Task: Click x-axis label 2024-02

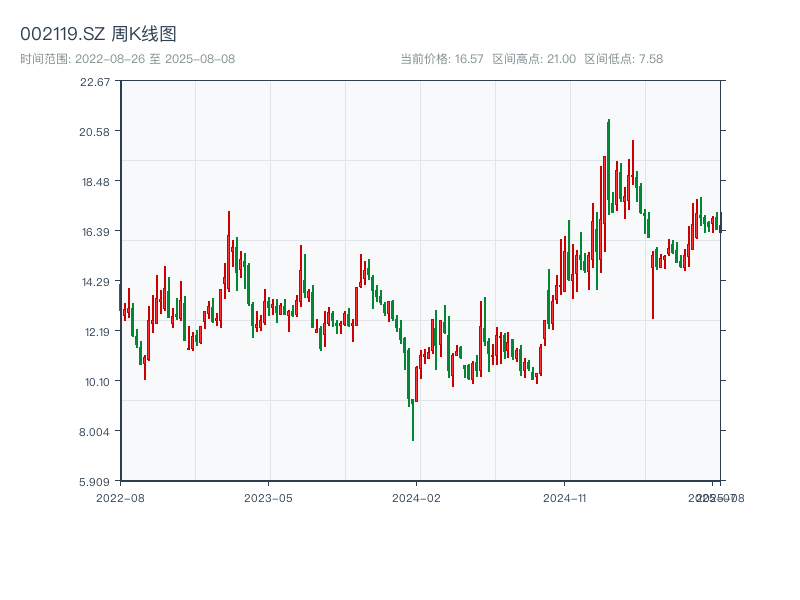Action: click(416, 498)
